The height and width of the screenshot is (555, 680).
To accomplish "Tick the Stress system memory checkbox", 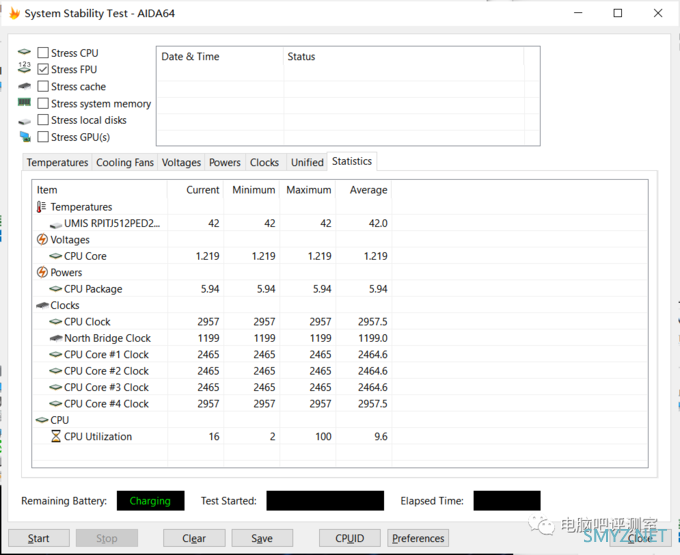I will tap(43, 103).
